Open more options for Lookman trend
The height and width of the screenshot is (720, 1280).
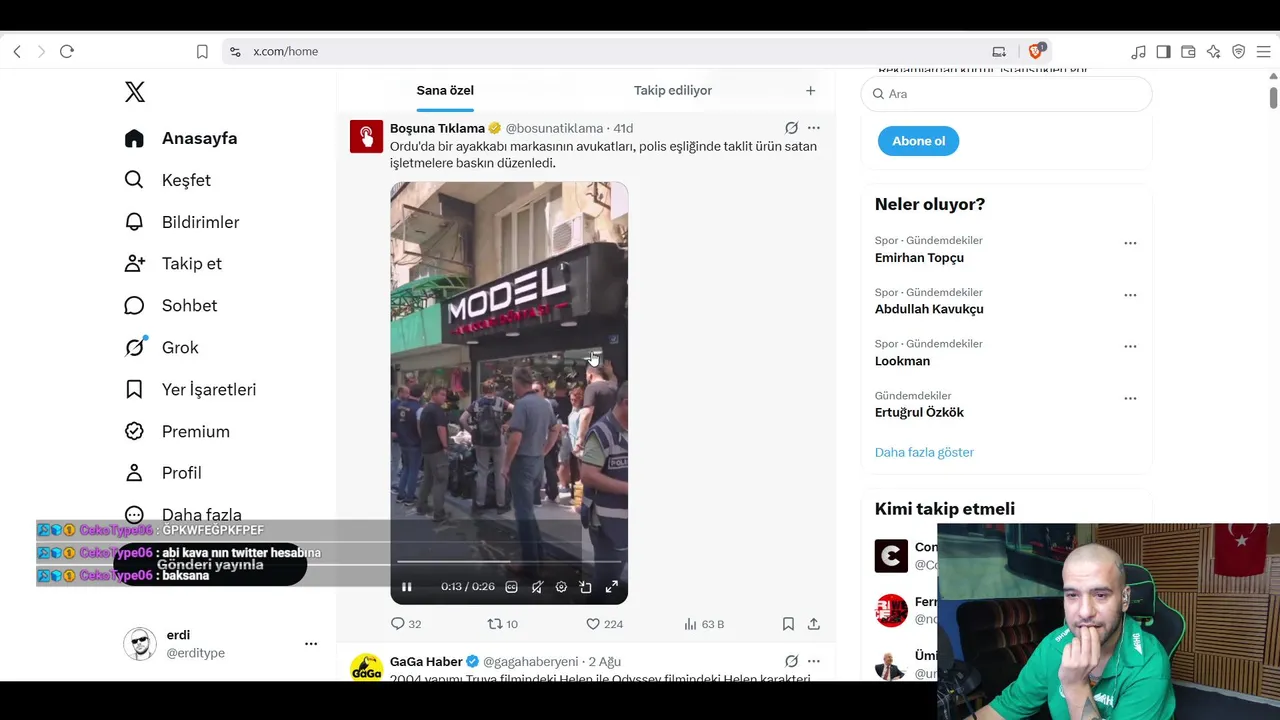1130,346
